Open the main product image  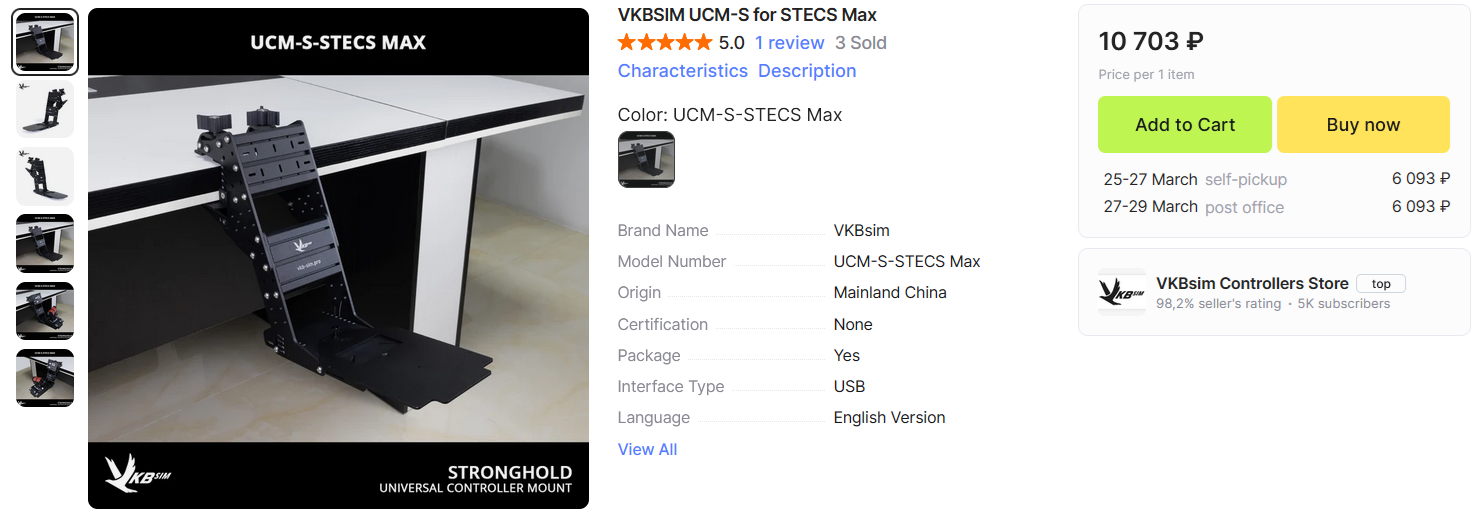[338, 259]
